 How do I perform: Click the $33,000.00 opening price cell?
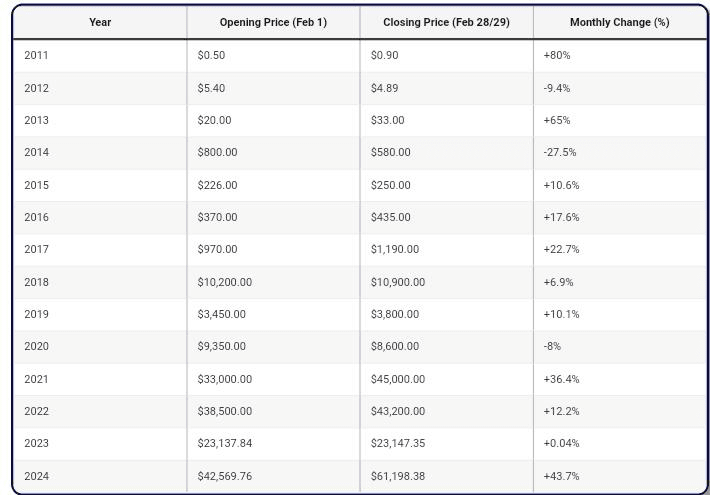click(x=224, y=379)
